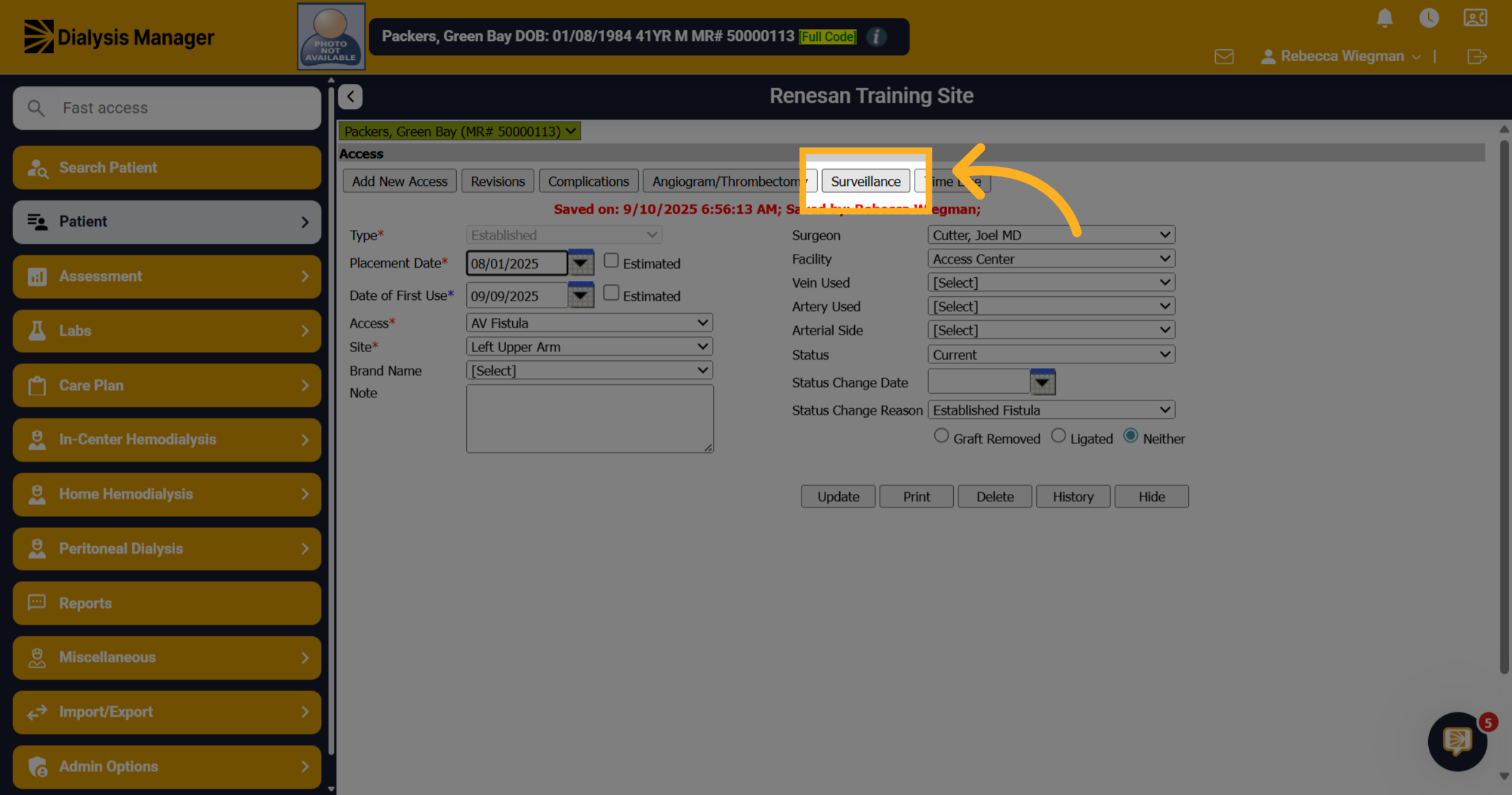
Task: Collapse sidebar with the back chevron button
Action: pyautogui.click(x=350, y=96)
